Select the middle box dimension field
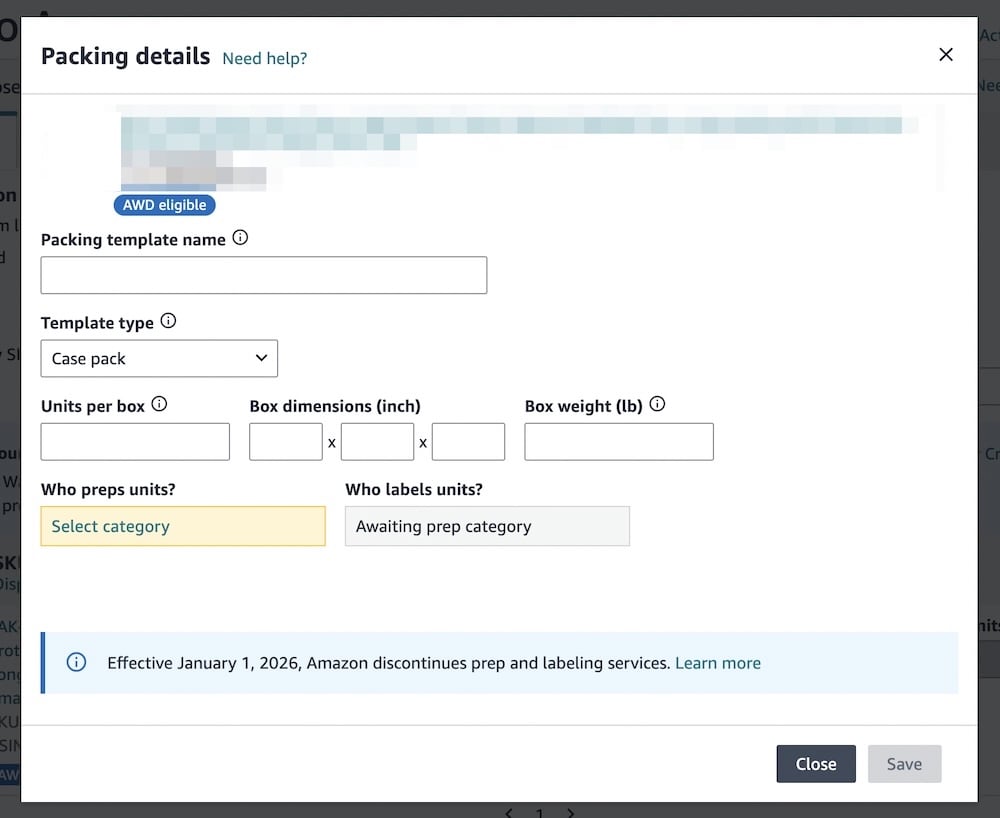 pos(377,441)
